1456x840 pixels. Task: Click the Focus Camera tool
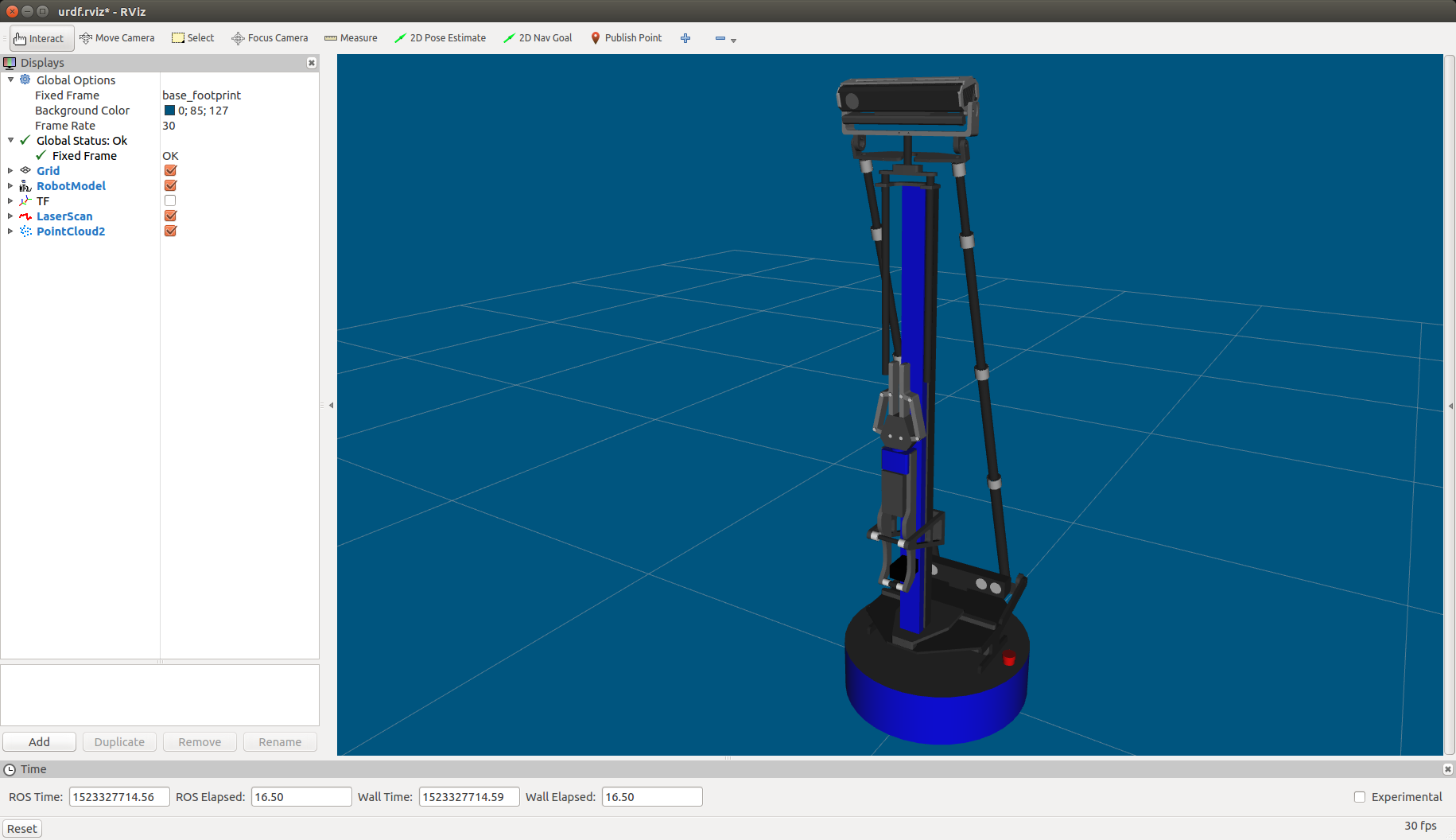(270, 38)
